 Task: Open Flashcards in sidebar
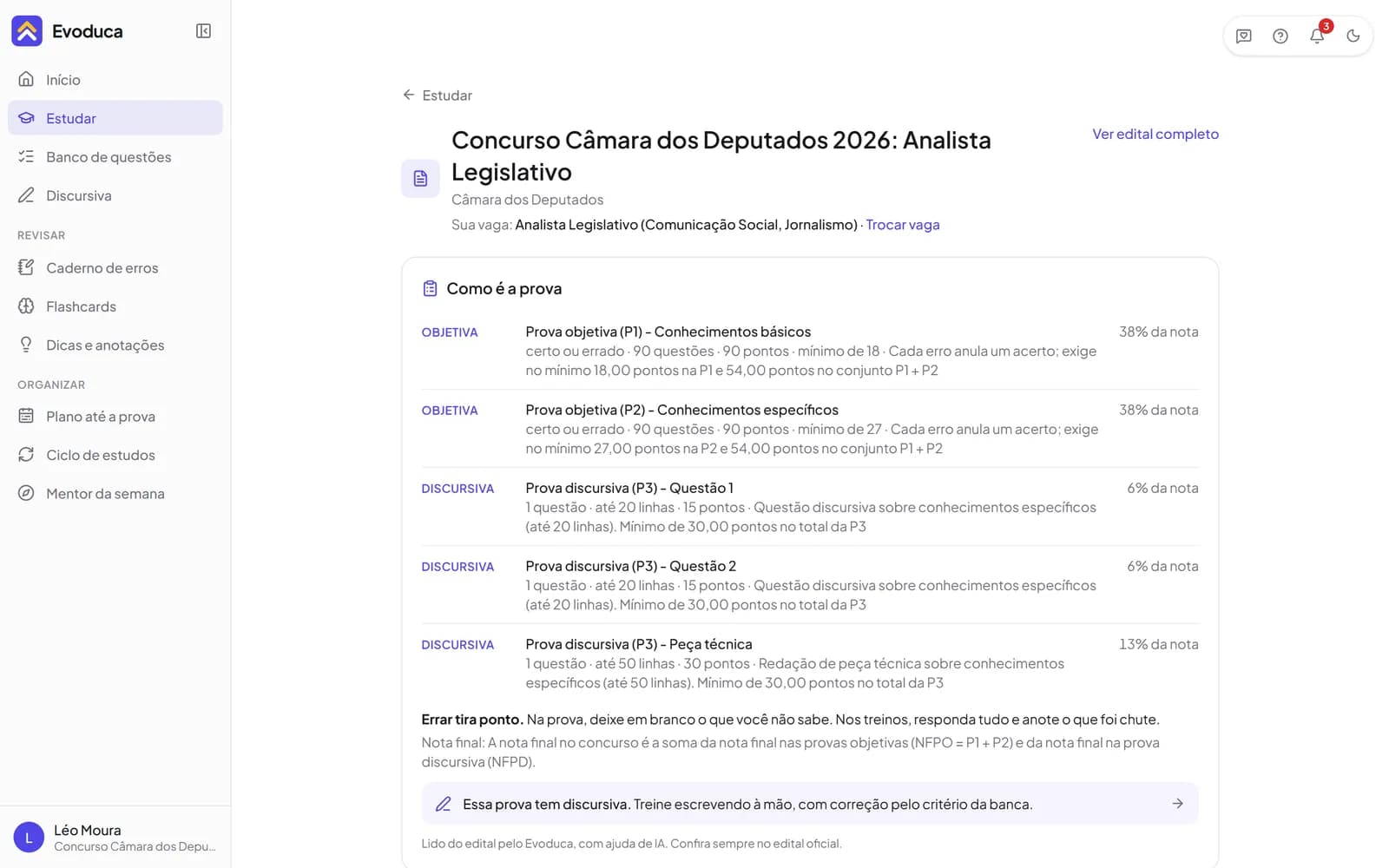click(115, 306)
